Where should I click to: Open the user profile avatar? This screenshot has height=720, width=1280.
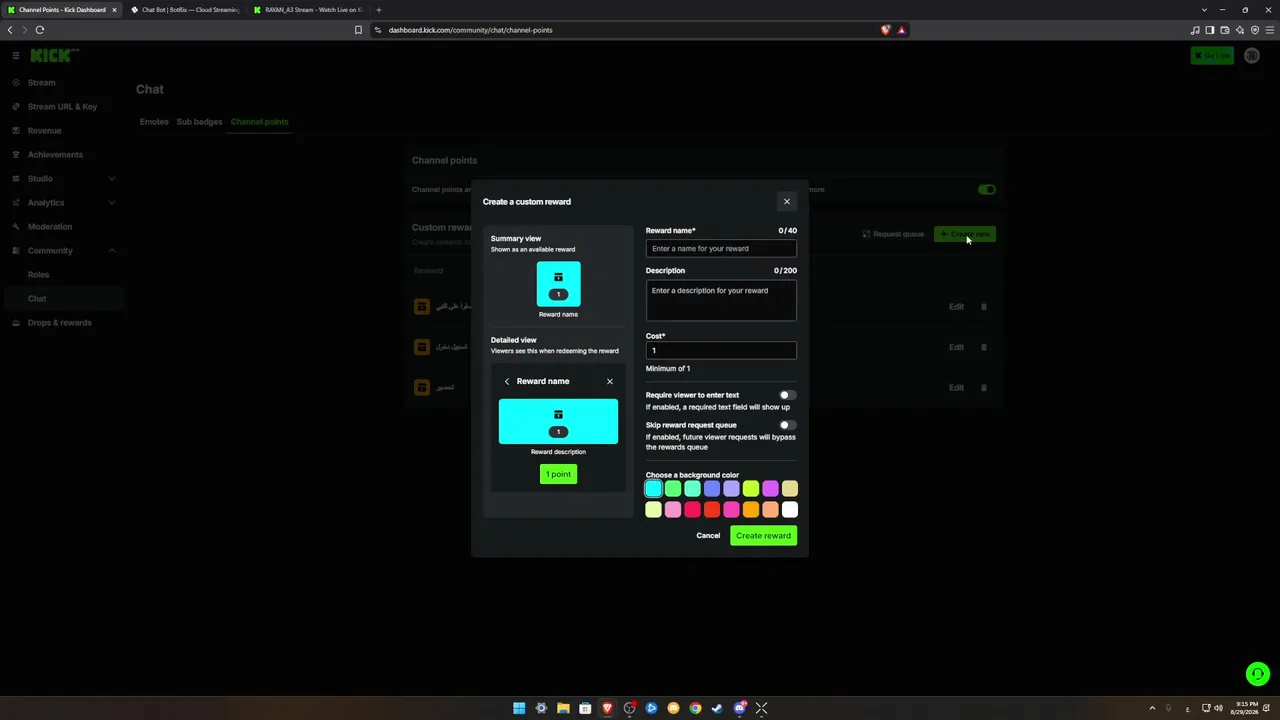tap(1252, 56)
